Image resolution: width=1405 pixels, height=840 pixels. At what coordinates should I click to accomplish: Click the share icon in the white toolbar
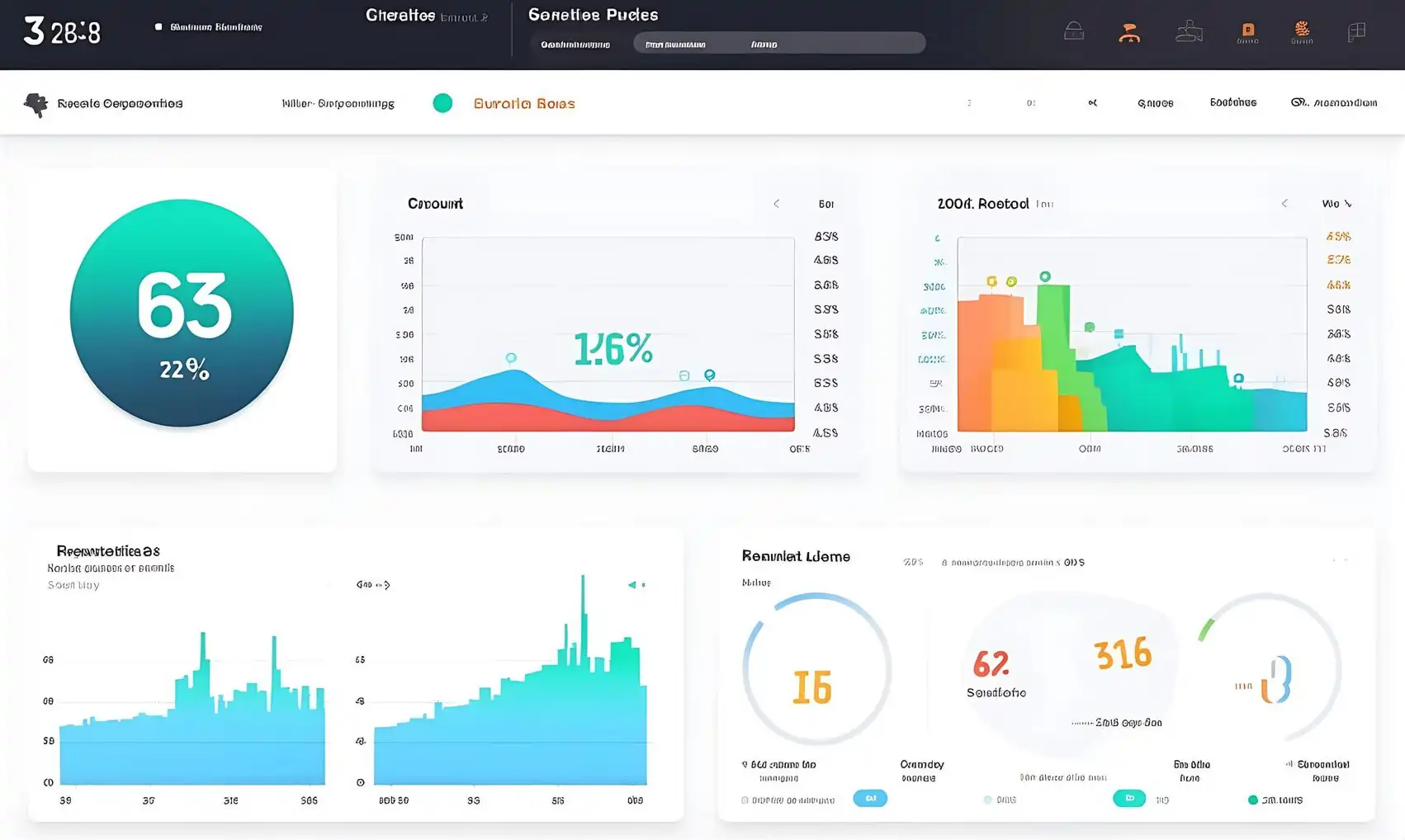(x=1092, y=103)
